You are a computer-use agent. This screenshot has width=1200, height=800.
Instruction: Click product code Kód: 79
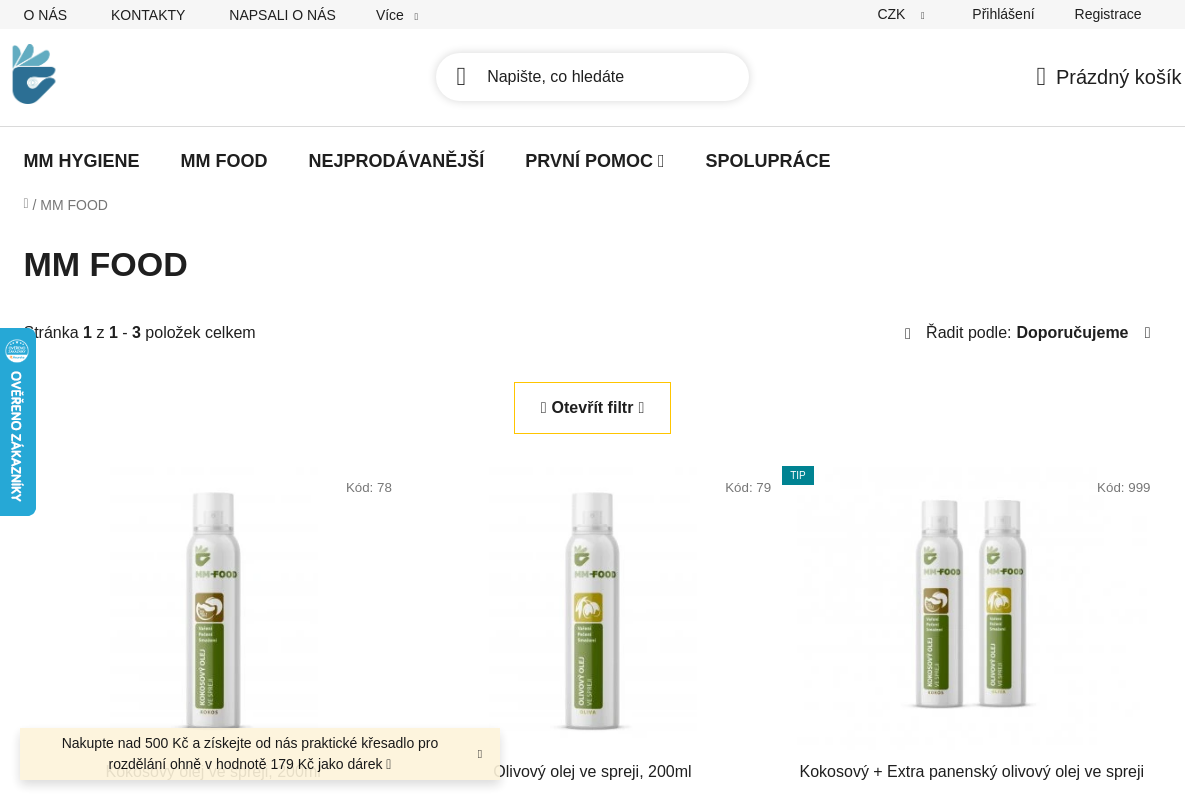coord(748,488)
